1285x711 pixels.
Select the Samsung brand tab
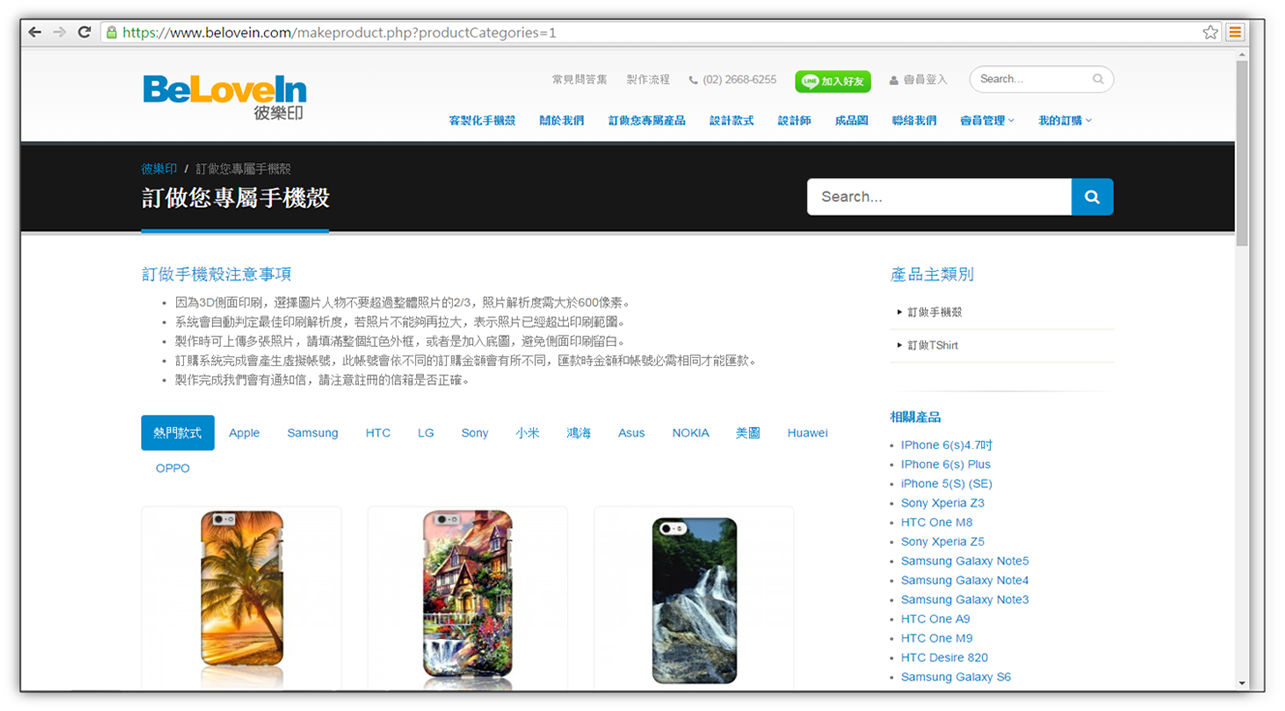coord(313,433)
